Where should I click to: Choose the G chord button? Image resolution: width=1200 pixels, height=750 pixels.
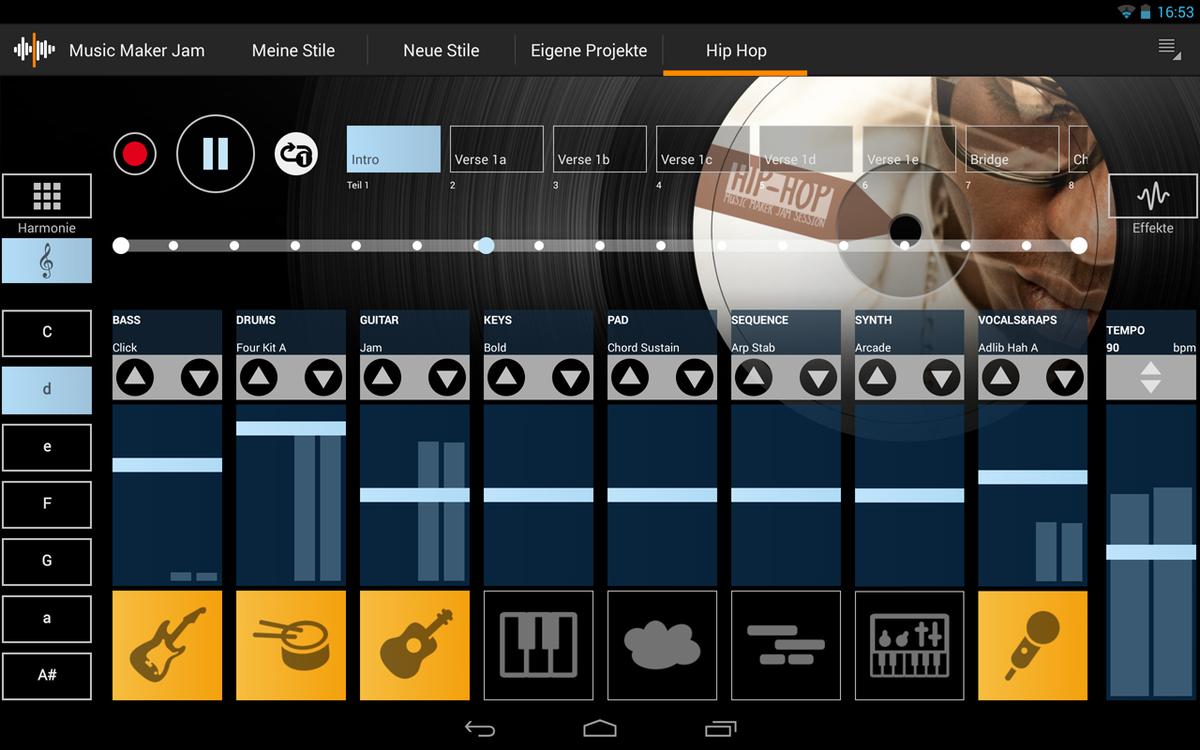point(47,561)
